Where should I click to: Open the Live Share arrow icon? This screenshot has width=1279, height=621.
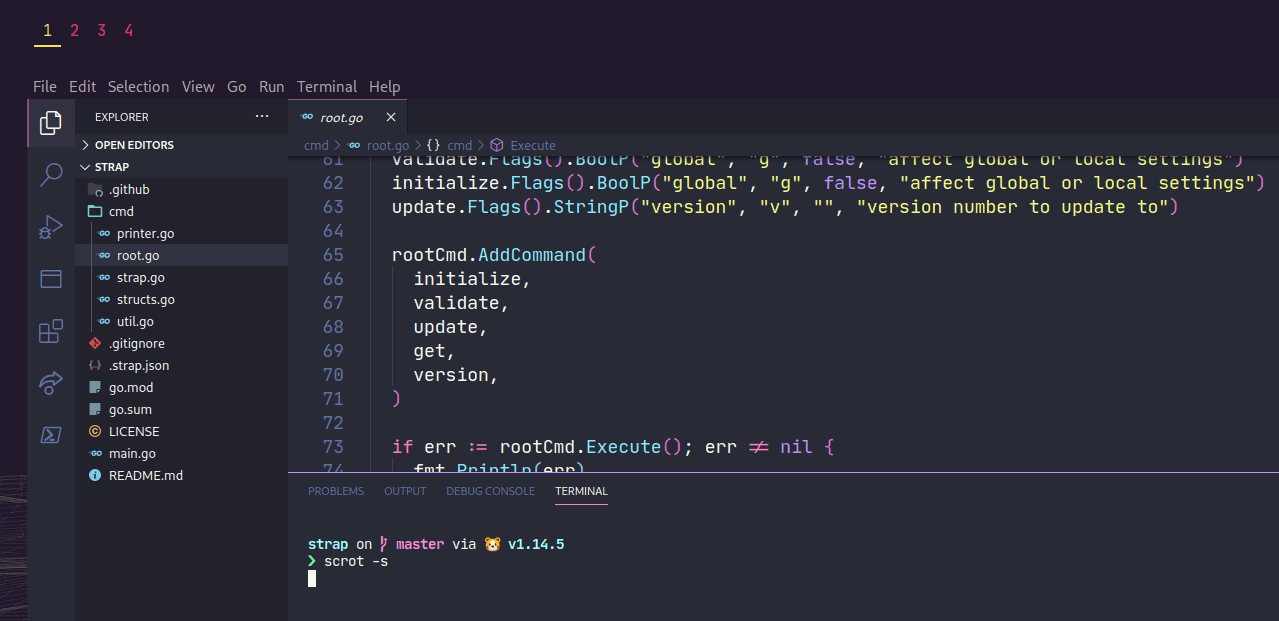[x=50, y=382]
